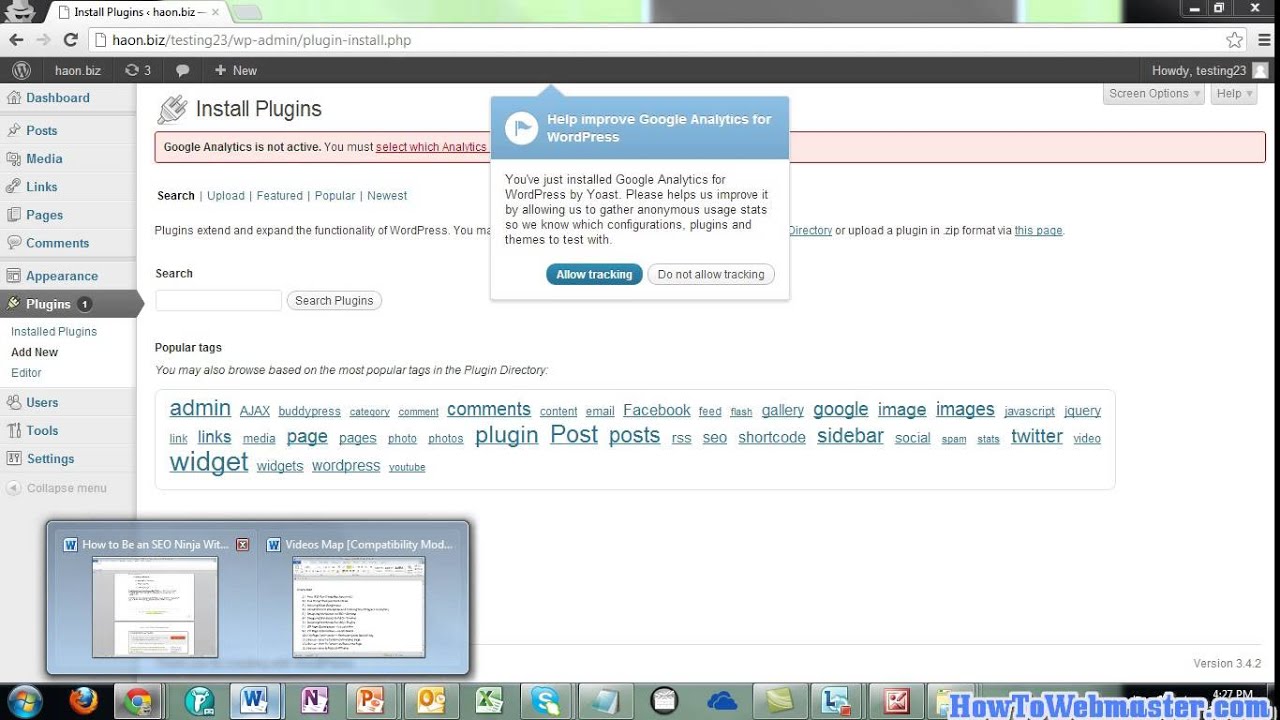Switch to the Newest plugins tab

pos(387,196)
